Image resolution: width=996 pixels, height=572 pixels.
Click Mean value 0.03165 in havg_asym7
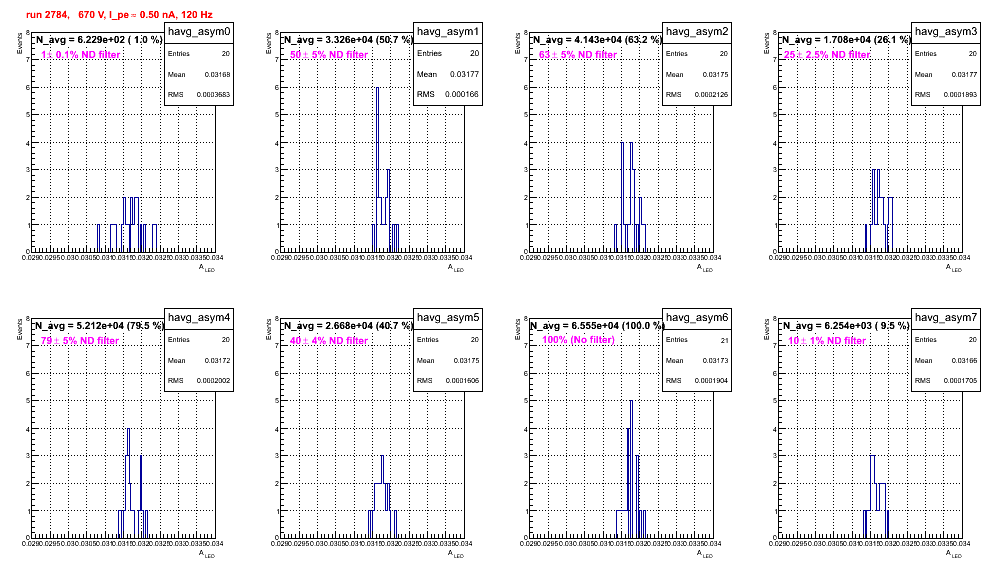[x=964, y=361]
